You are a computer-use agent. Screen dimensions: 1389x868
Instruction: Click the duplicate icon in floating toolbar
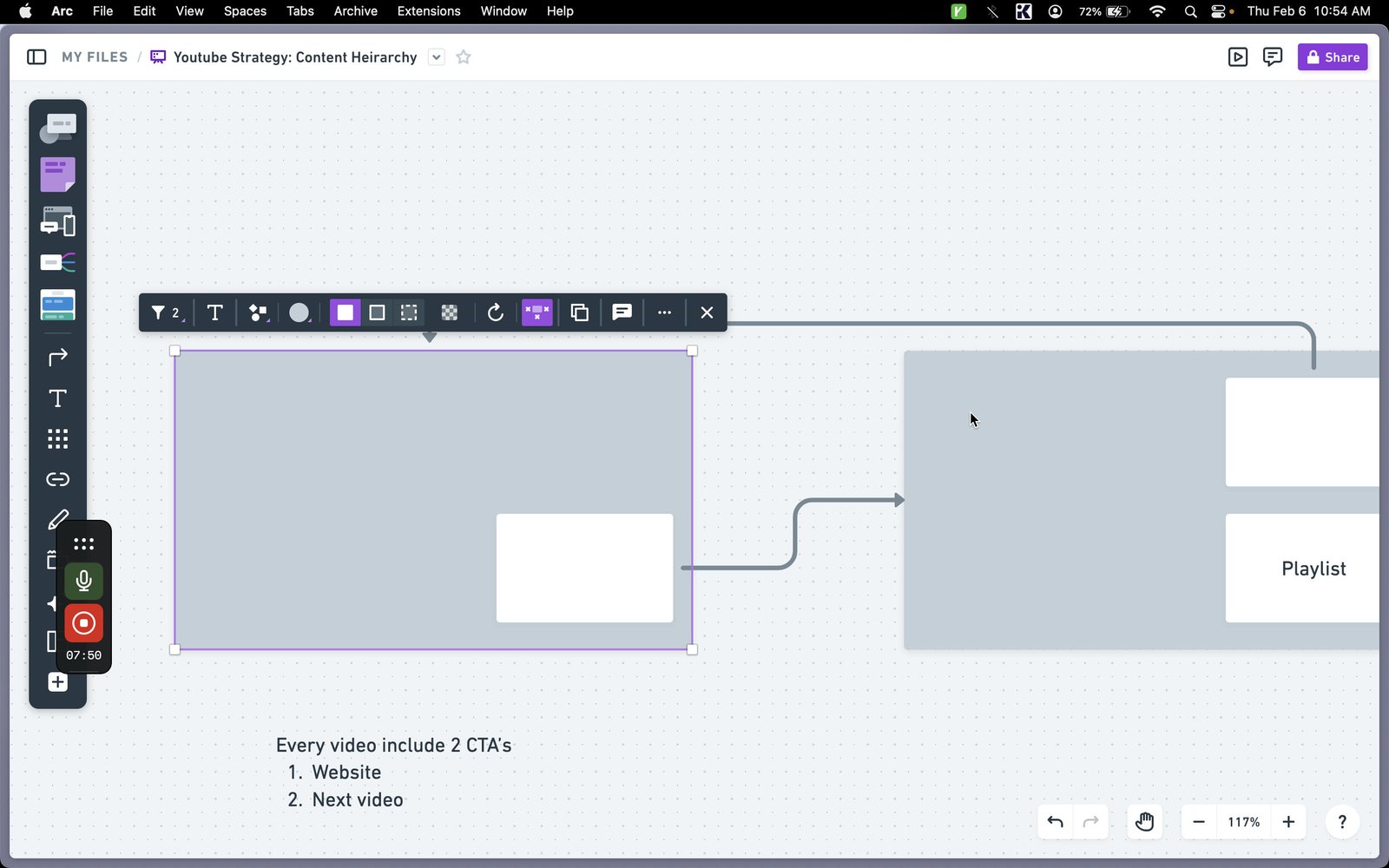(x=579, y=312)
